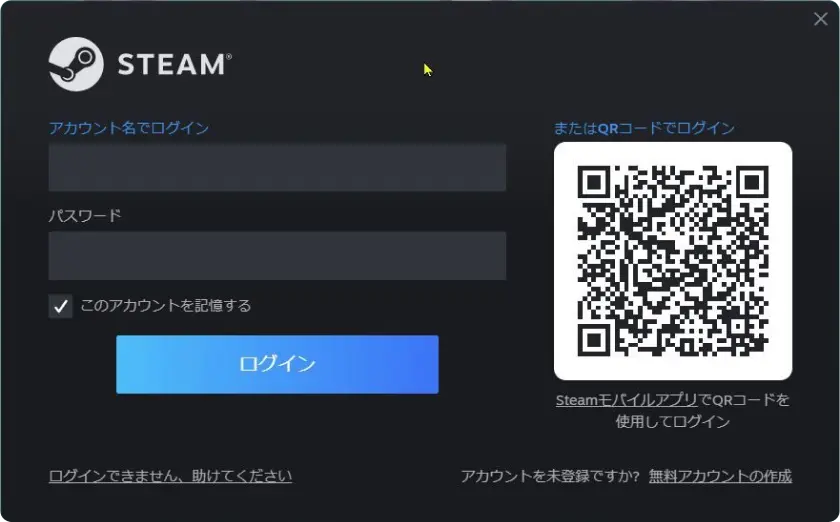The image size is (840, 522).
Task: Open the Steamモバイルアプリ link
Action: point(626,400)
